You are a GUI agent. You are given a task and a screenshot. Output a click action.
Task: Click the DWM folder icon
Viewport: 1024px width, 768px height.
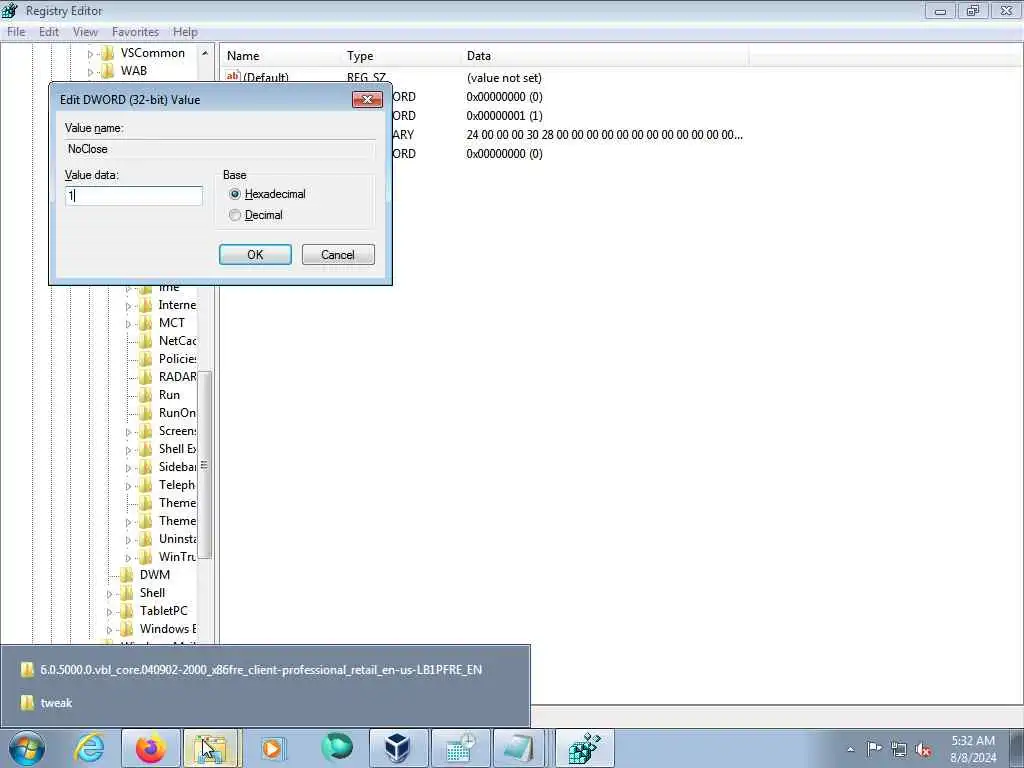pyautogui.click(x=126, y=575)
